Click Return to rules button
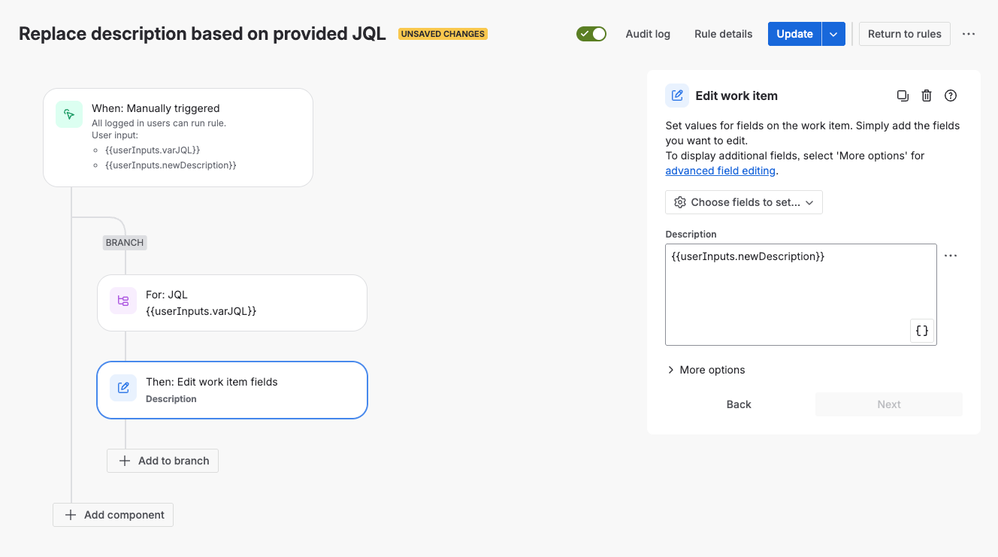Viewport: 998px width, 557px height. click(x=904, y=34)
